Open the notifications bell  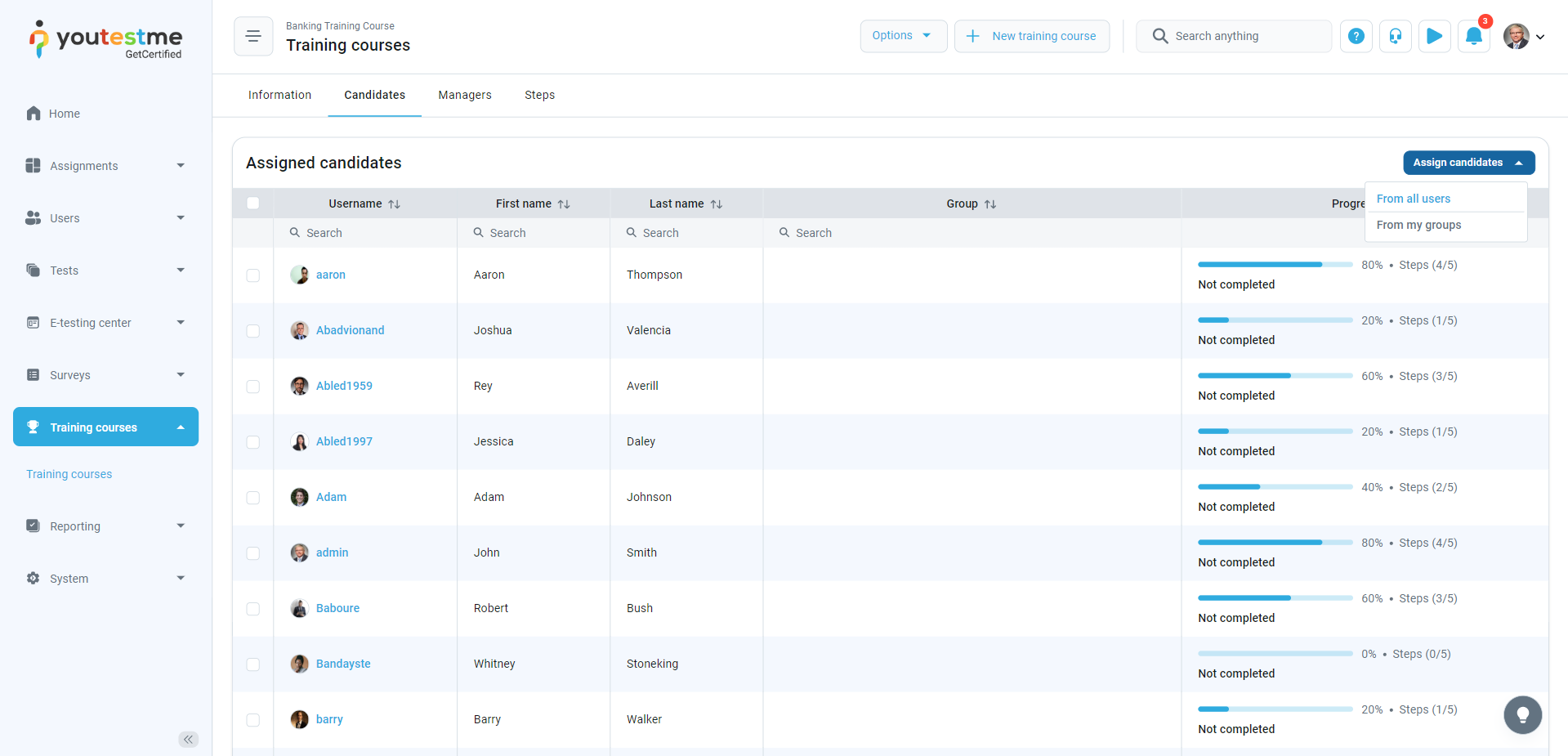[x=1473, y=36]
